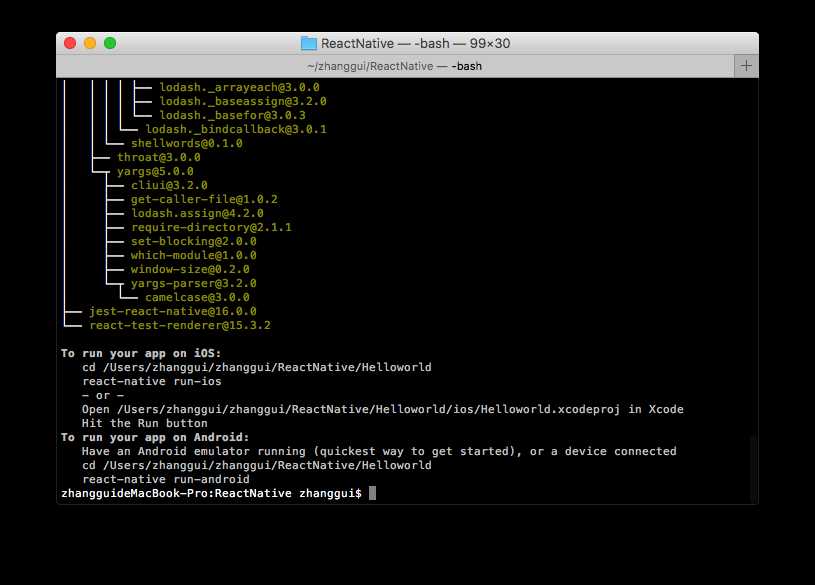Click the terminal's vertical scrollbar
This screenshot has height=585, width=815.
coord(754,468)
